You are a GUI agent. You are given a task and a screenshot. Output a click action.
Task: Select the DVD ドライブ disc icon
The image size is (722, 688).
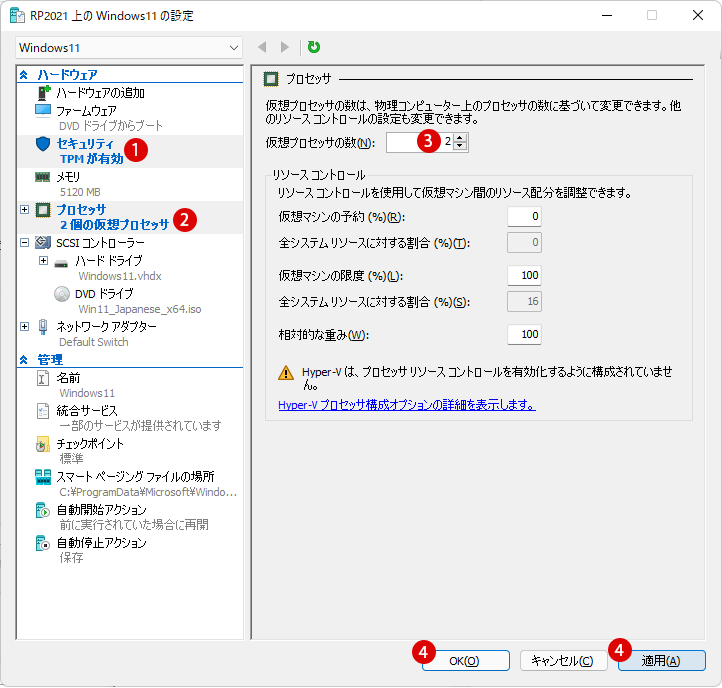coord(62,294)
